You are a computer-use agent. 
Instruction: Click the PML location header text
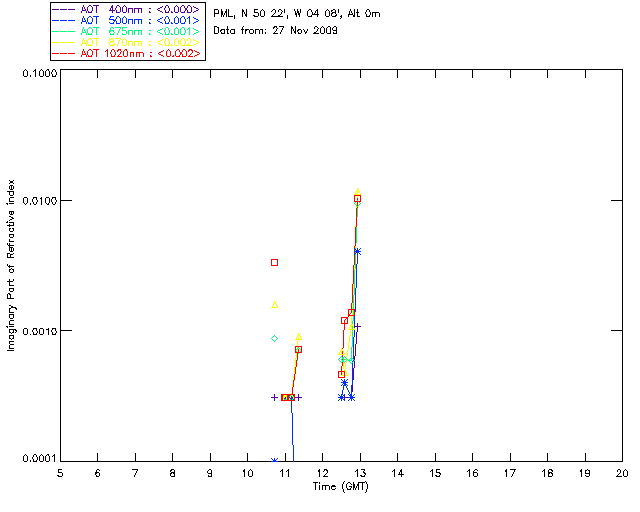click(x=297, y=14)
